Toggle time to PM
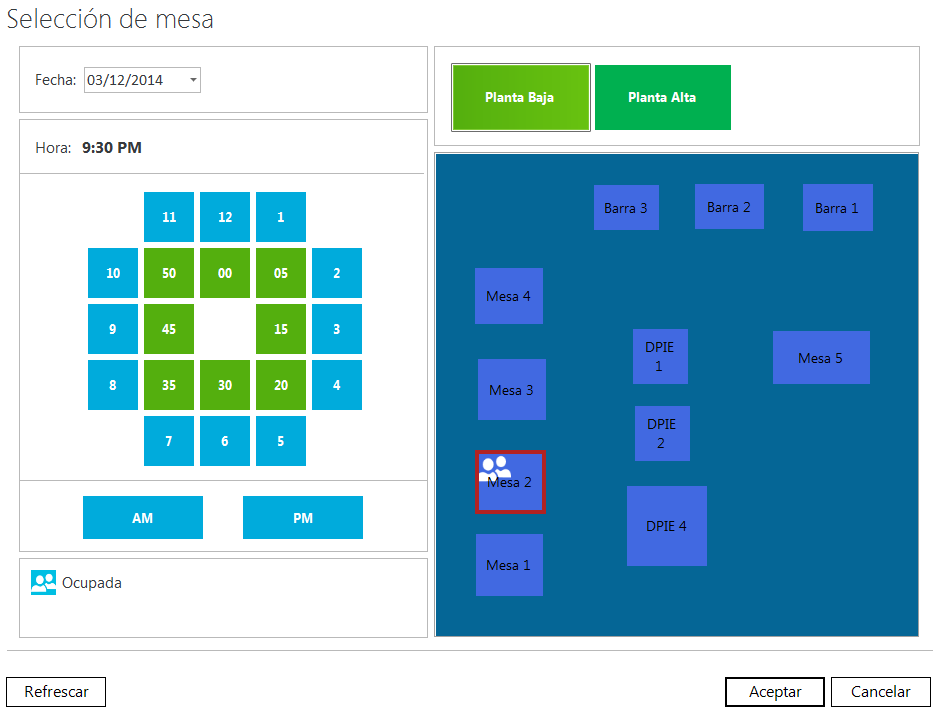Screen dimensions: 942x715 click(x=302, y=518)
